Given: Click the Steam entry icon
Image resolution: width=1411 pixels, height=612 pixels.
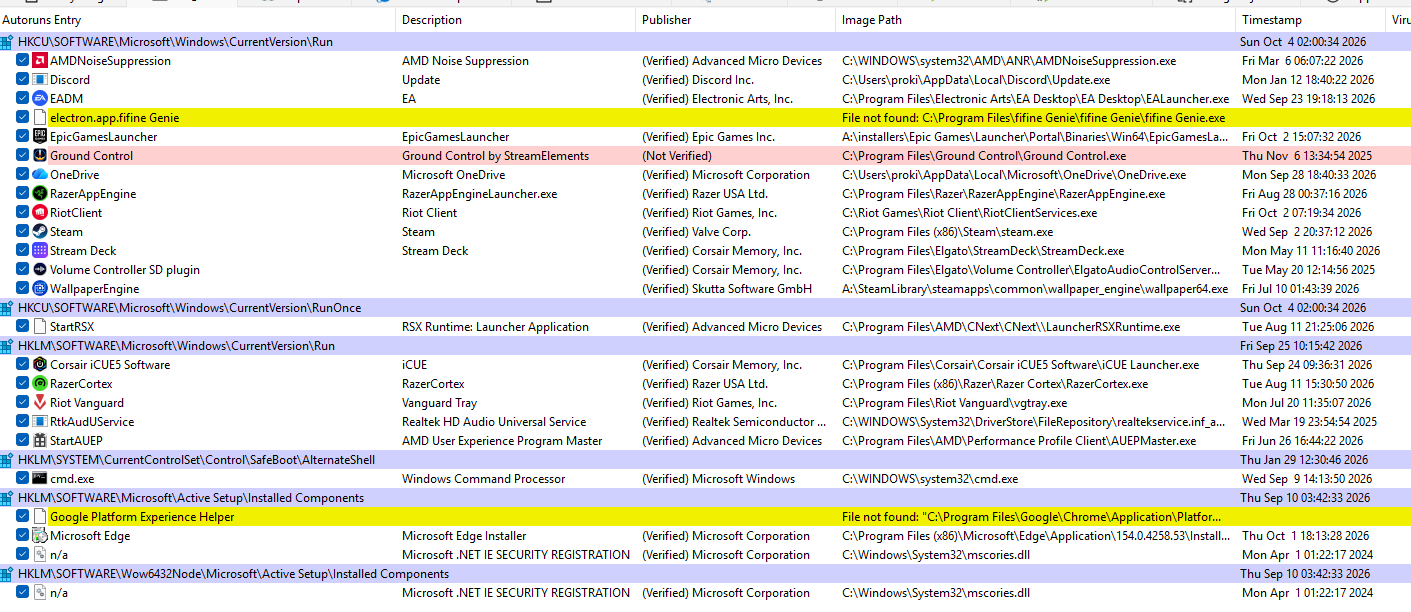Looking at the screenshot, I should [x=40, y=232].
